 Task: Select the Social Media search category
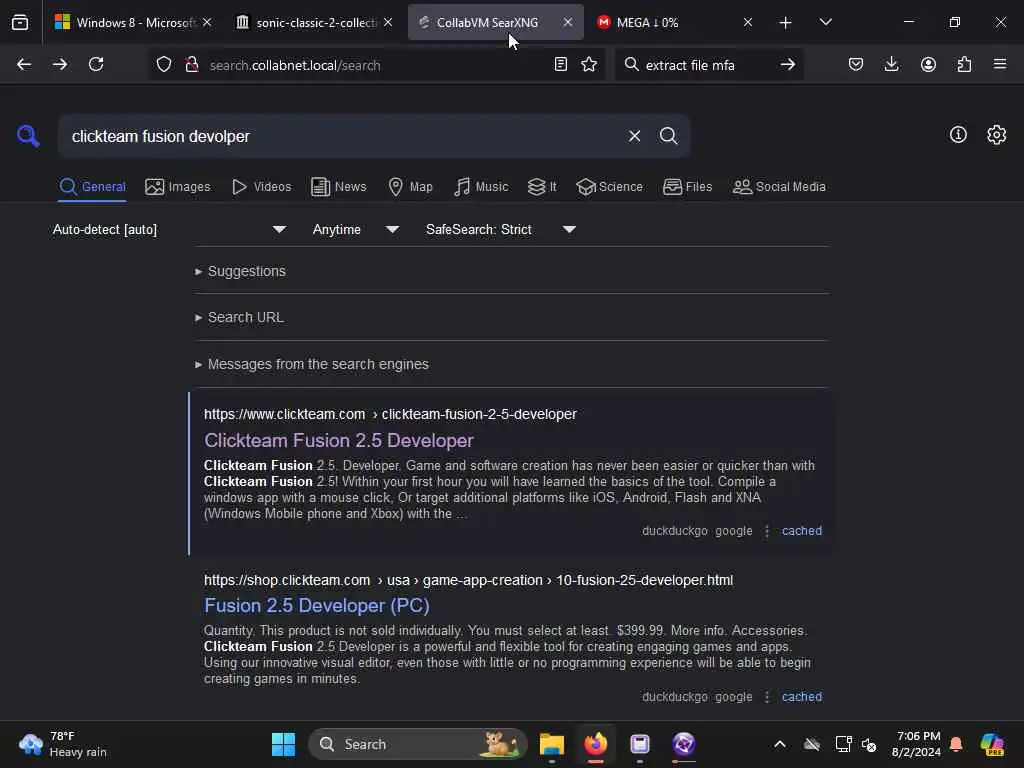pyautogui.click(x=779, y=187)
